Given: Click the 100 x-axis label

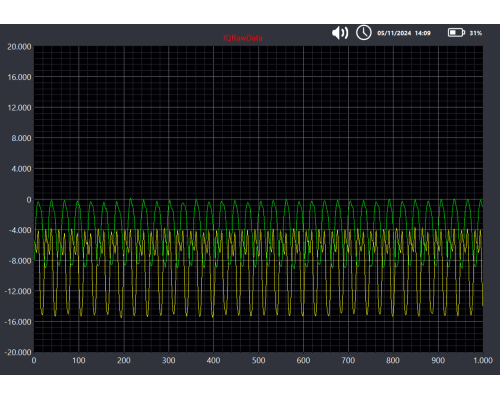Looking at the screenshot, I should [x=79, y=360].
